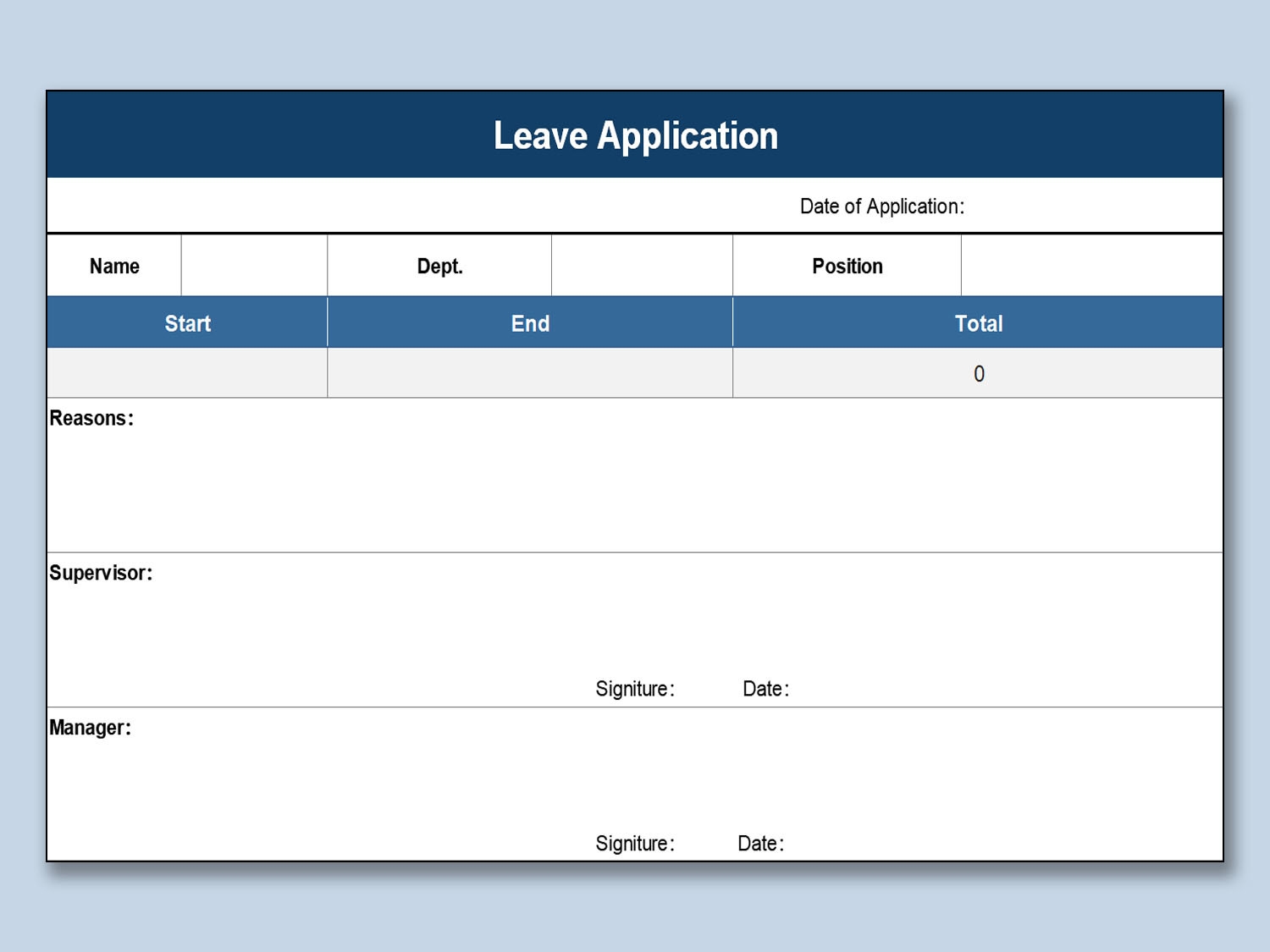
Task: Select the empty cell under End
Action: tap(530, 373)
